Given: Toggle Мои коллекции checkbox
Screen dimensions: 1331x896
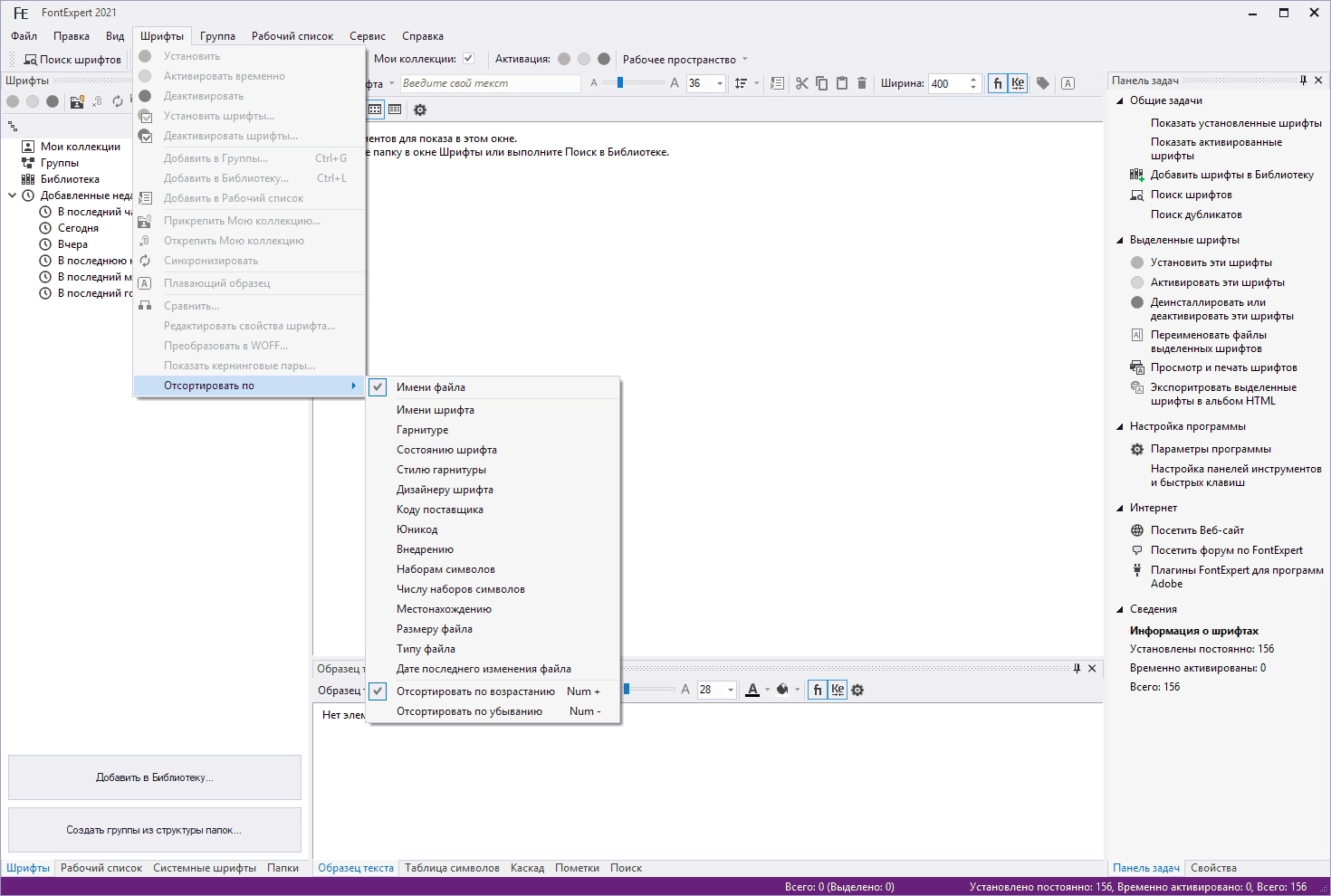Looking at the screenshot, I should [x=468, y=59].
